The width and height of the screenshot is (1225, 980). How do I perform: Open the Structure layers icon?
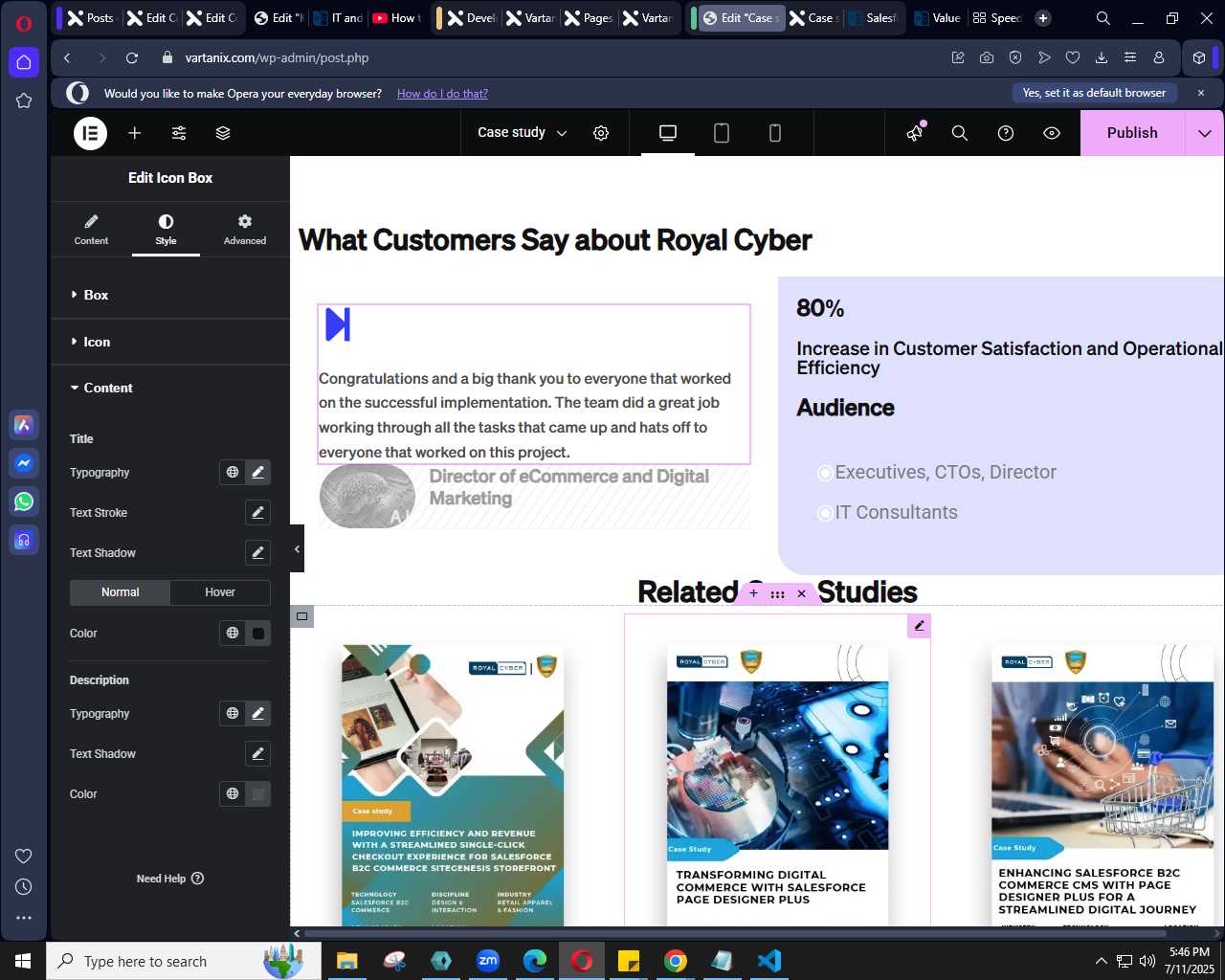(x=223, y=133)
